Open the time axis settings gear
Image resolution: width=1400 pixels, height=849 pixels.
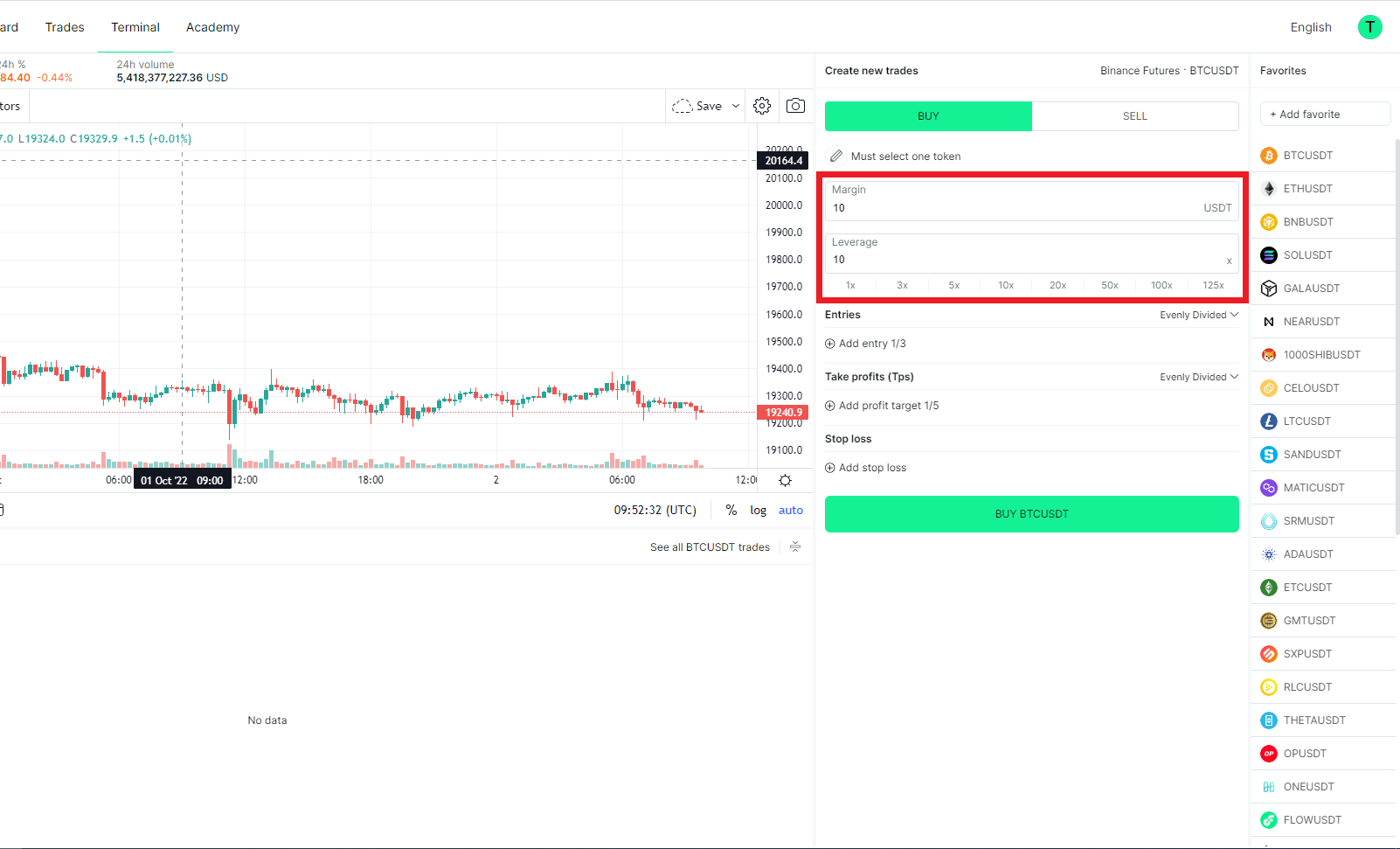(x=785, y=480)
